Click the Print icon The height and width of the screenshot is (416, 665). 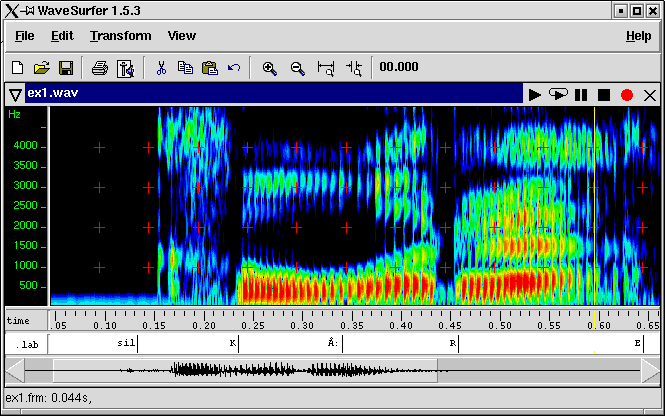[100, 68]
